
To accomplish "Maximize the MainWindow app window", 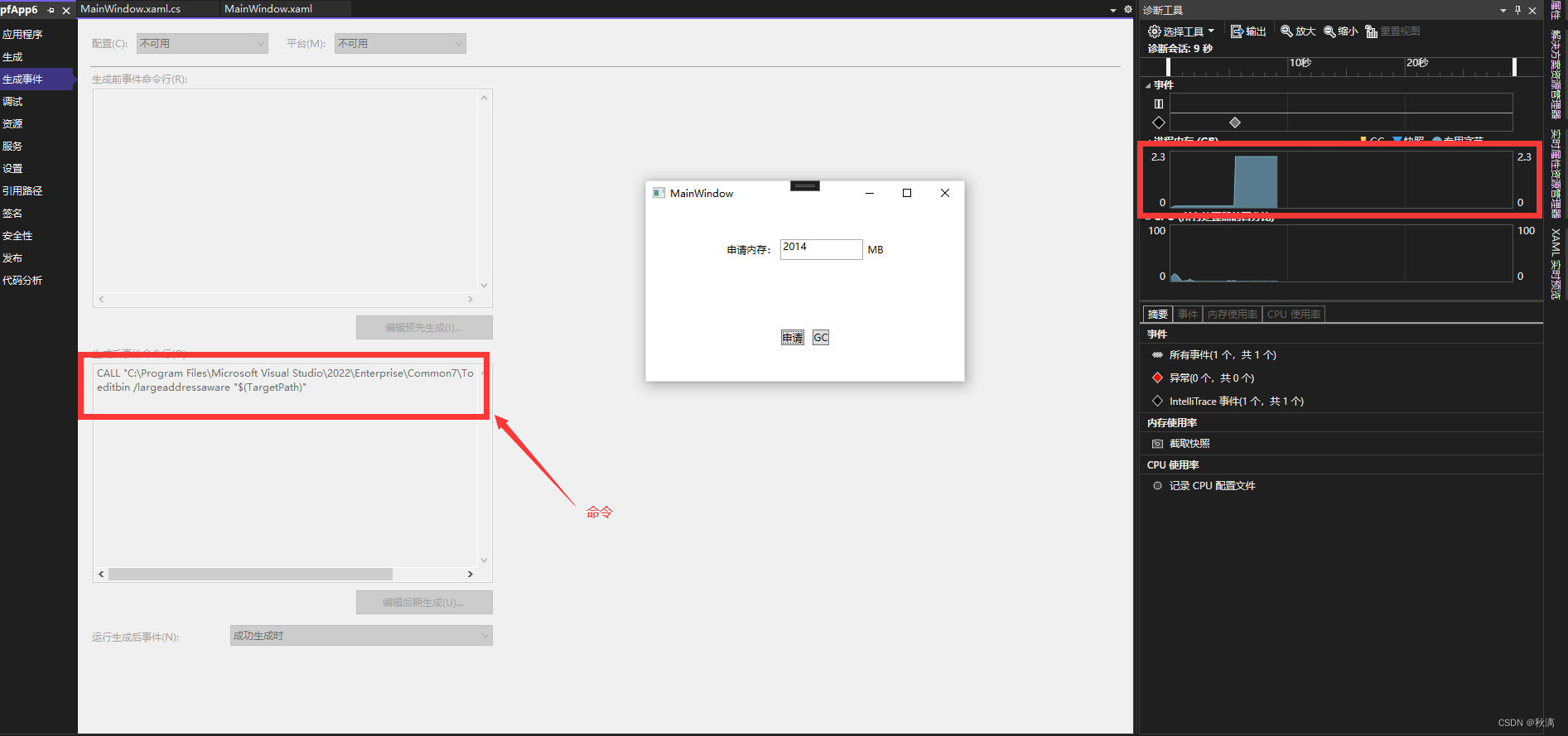I will pyautogui.click(x=907, y=193).
